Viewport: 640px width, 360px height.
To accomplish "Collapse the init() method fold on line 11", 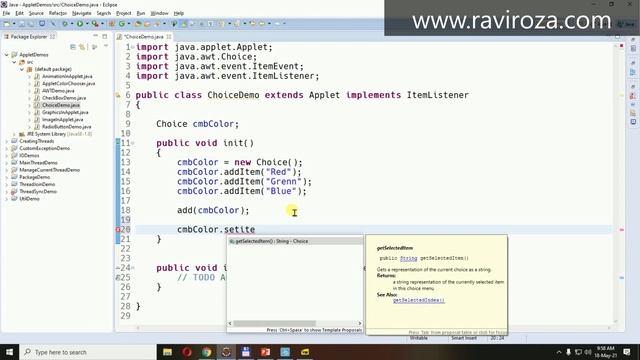I will pos(133,143).
